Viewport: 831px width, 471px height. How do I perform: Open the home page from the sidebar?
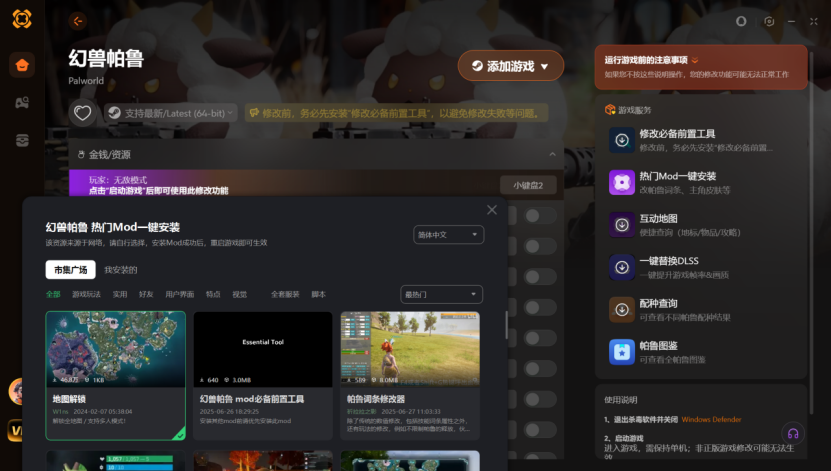(x=22, y=65)
